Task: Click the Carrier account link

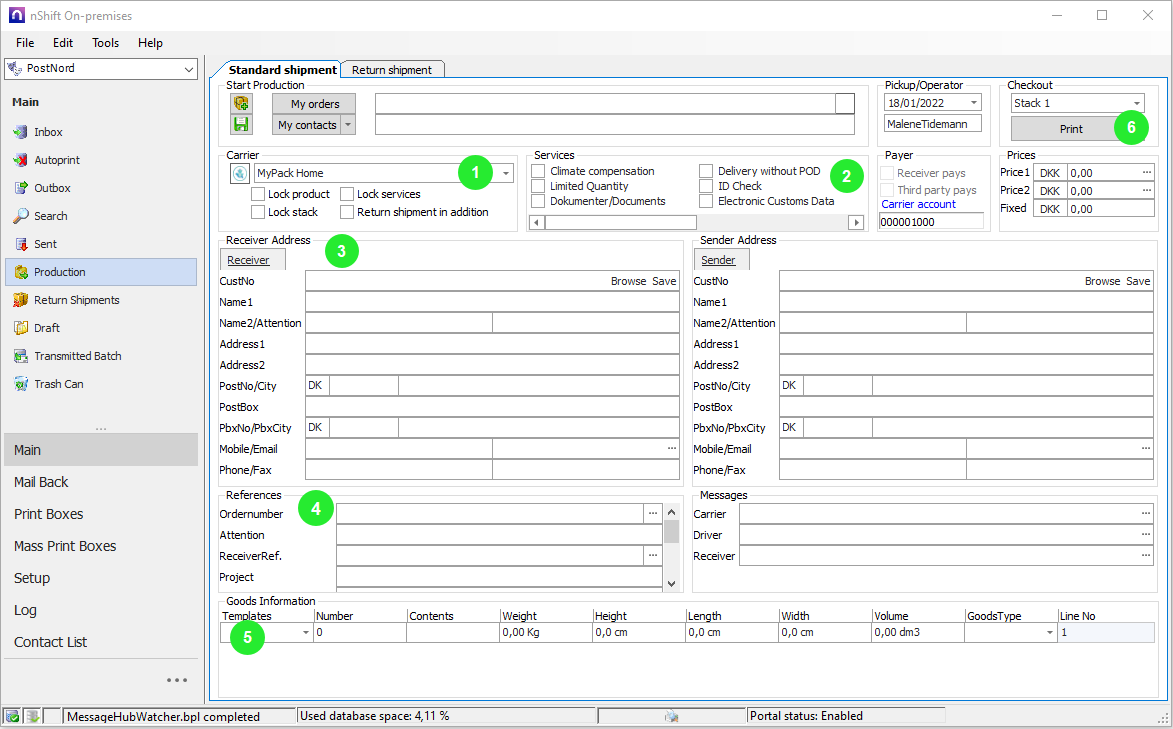Action: click(x=918, y=204)
